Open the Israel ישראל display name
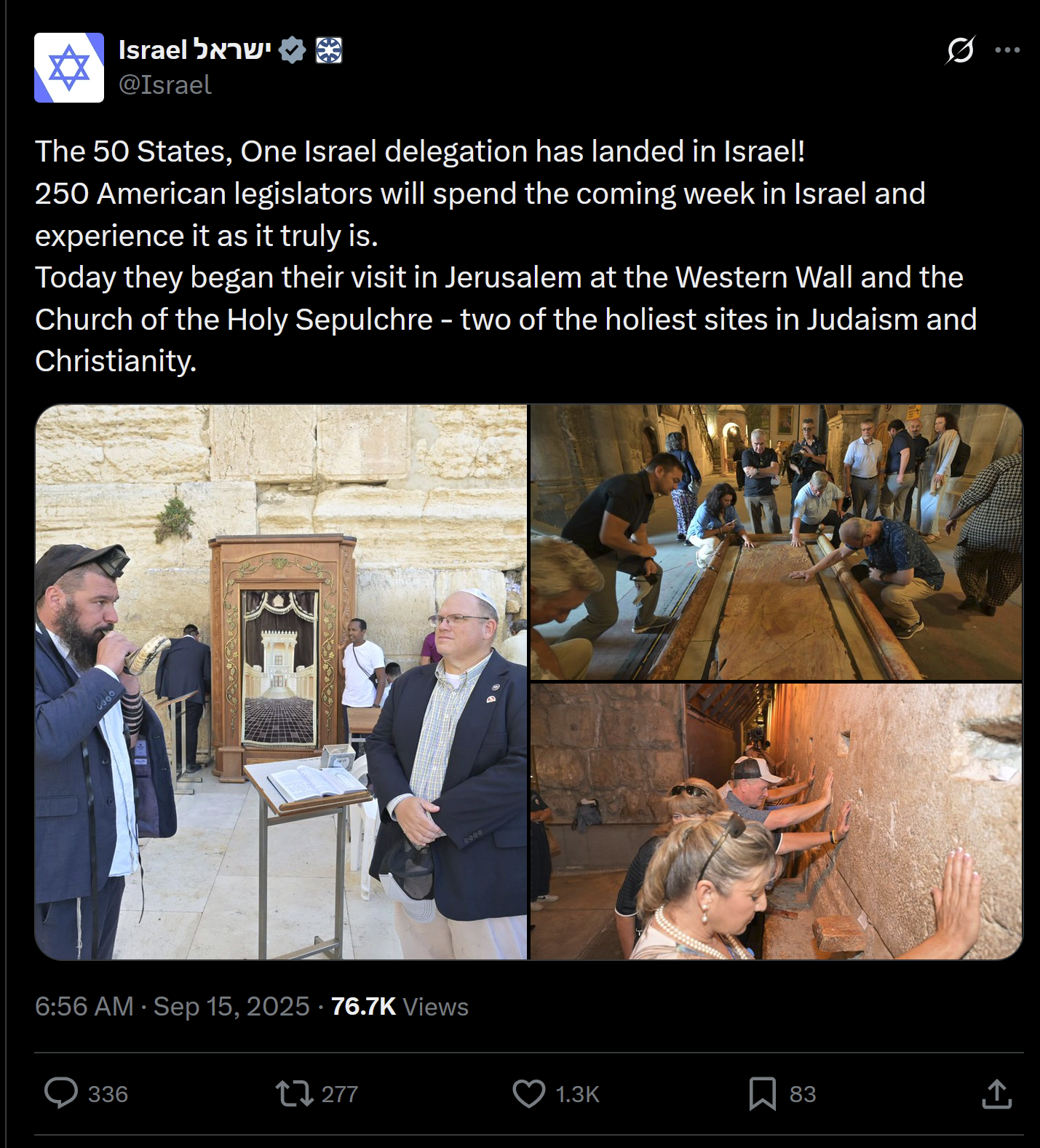The image size is (1040, 1148). 195,50
